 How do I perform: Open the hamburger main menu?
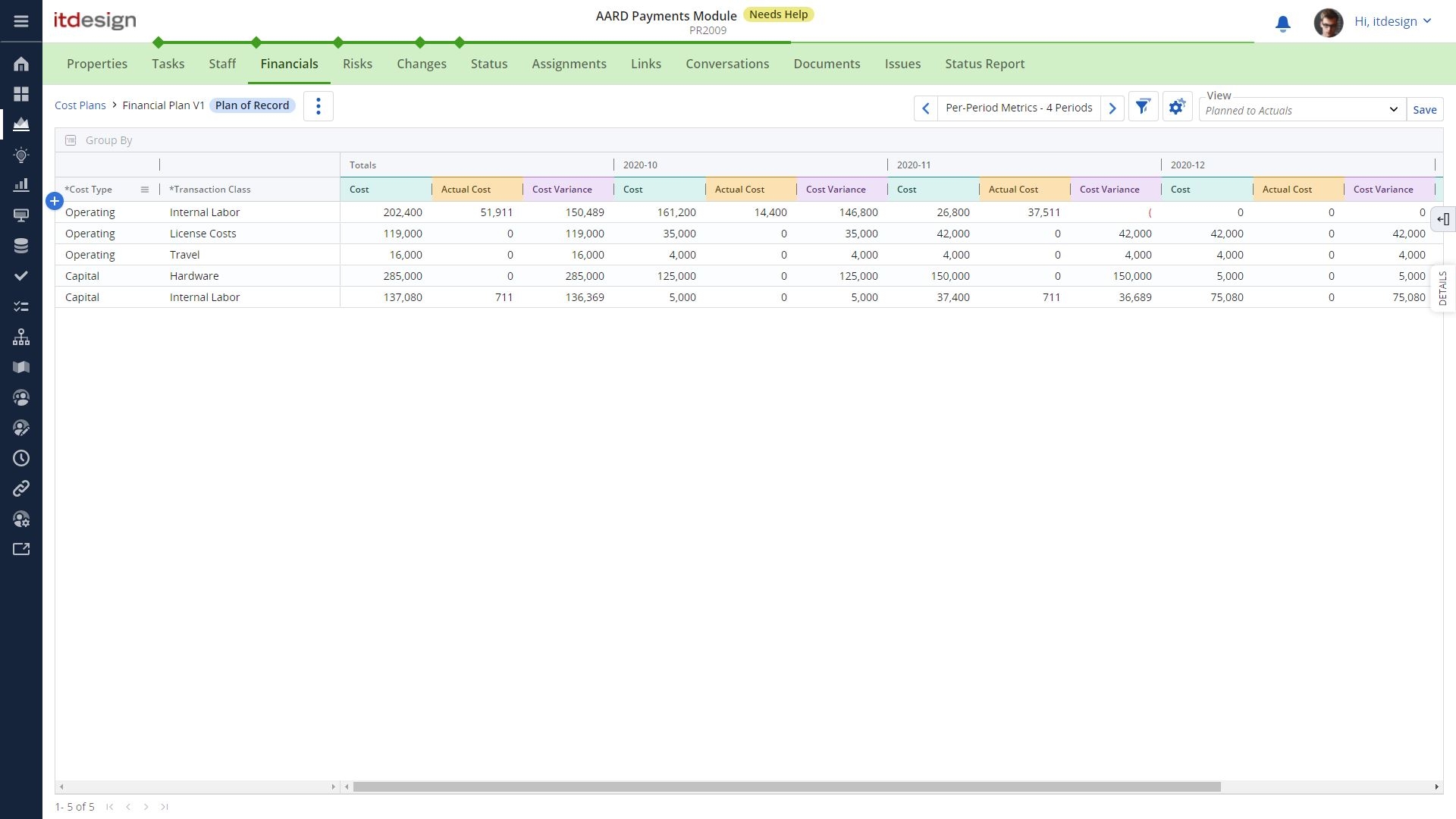coord(21,21)
